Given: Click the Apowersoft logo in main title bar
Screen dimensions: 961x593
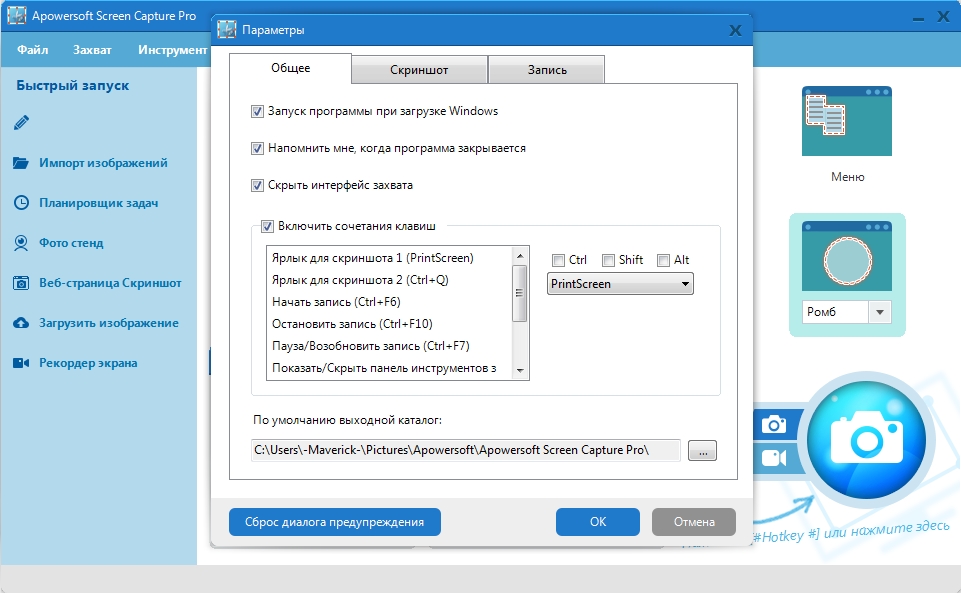Looking at the screenshot, I should point(17,16).
